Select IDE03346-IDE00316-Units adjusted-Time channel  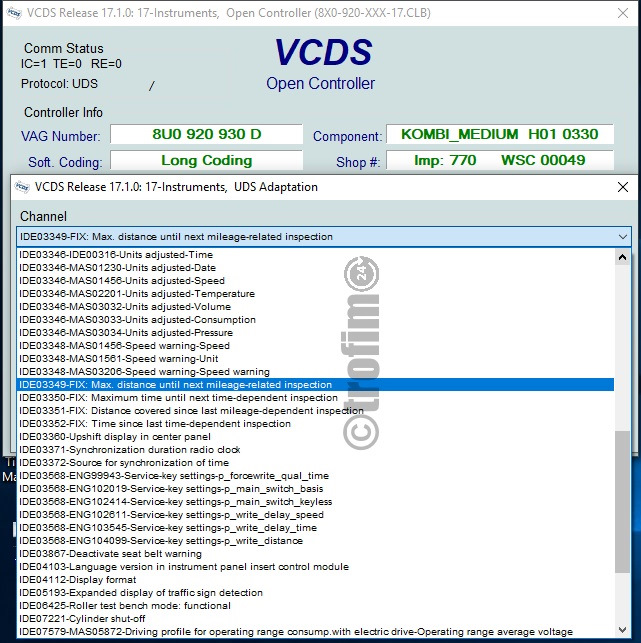pyautogui.click(x=315, y=255)
